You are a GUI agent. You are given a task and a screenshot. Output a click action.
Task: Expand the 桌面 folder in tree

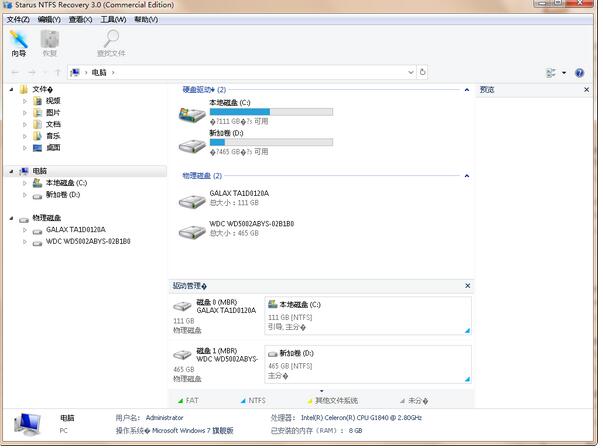(25, 148)
